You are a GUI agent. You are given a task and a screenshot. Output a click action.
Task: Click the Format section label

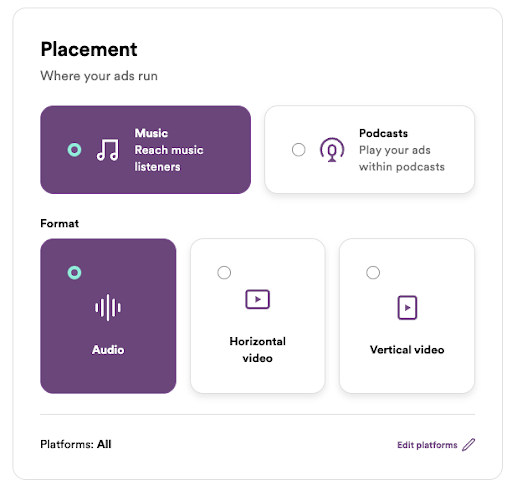(59, 223)
